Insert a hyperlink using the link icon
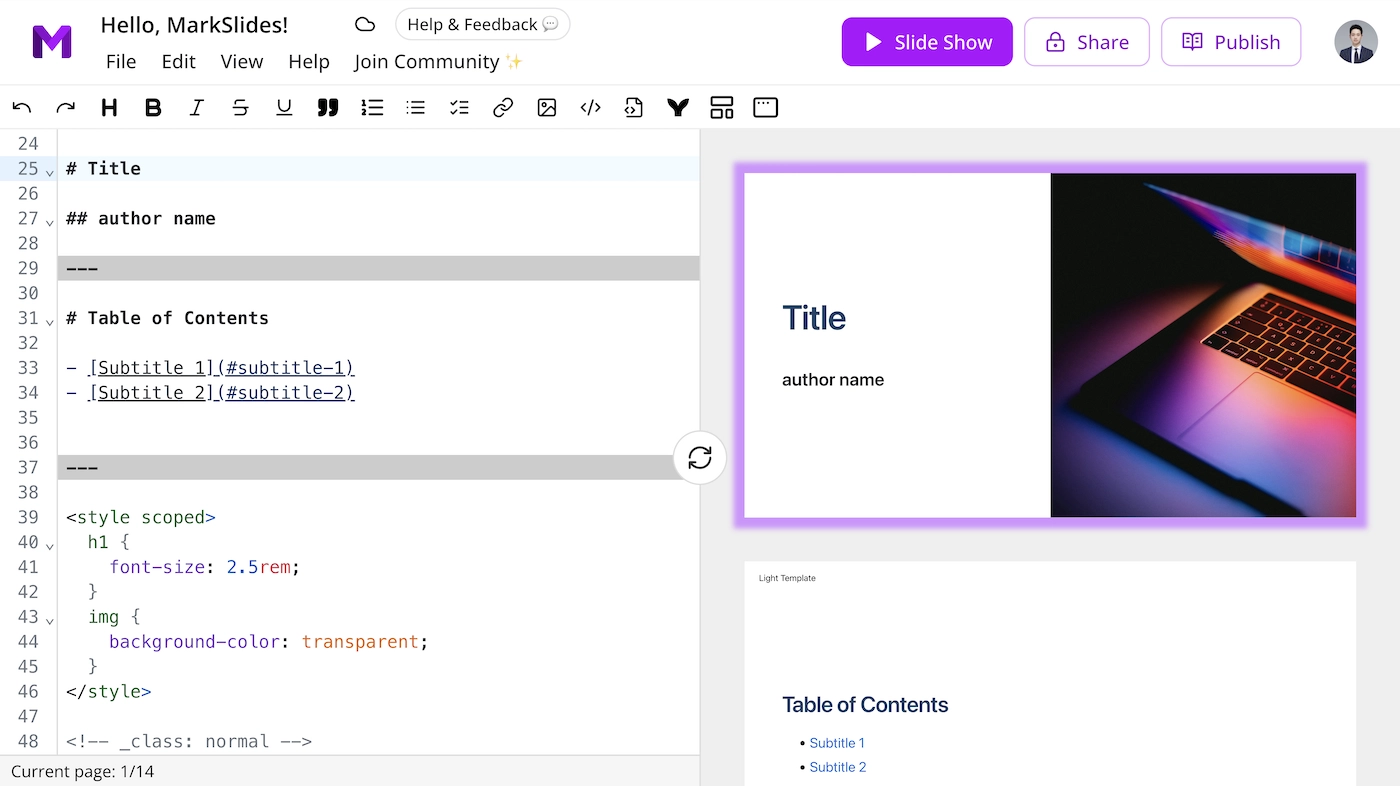The image size is (1400, 786). click(502, 107)
